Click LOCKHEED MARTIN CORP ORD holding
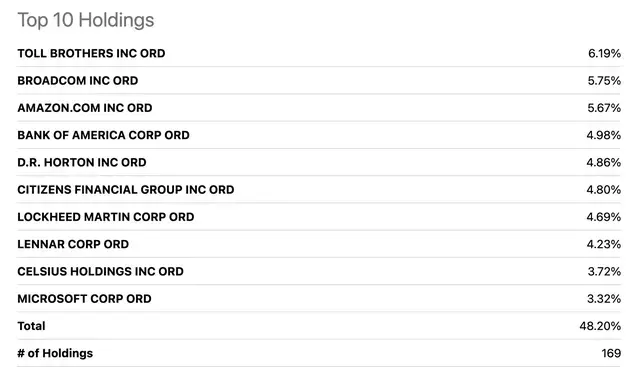640x367 pixels. click(x=106, y=217)
